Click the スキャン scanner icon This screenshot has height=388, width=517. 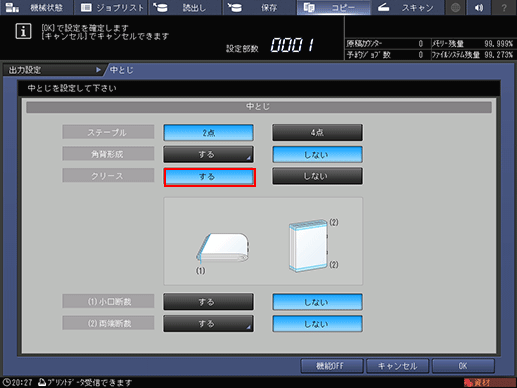pos(383,7)
